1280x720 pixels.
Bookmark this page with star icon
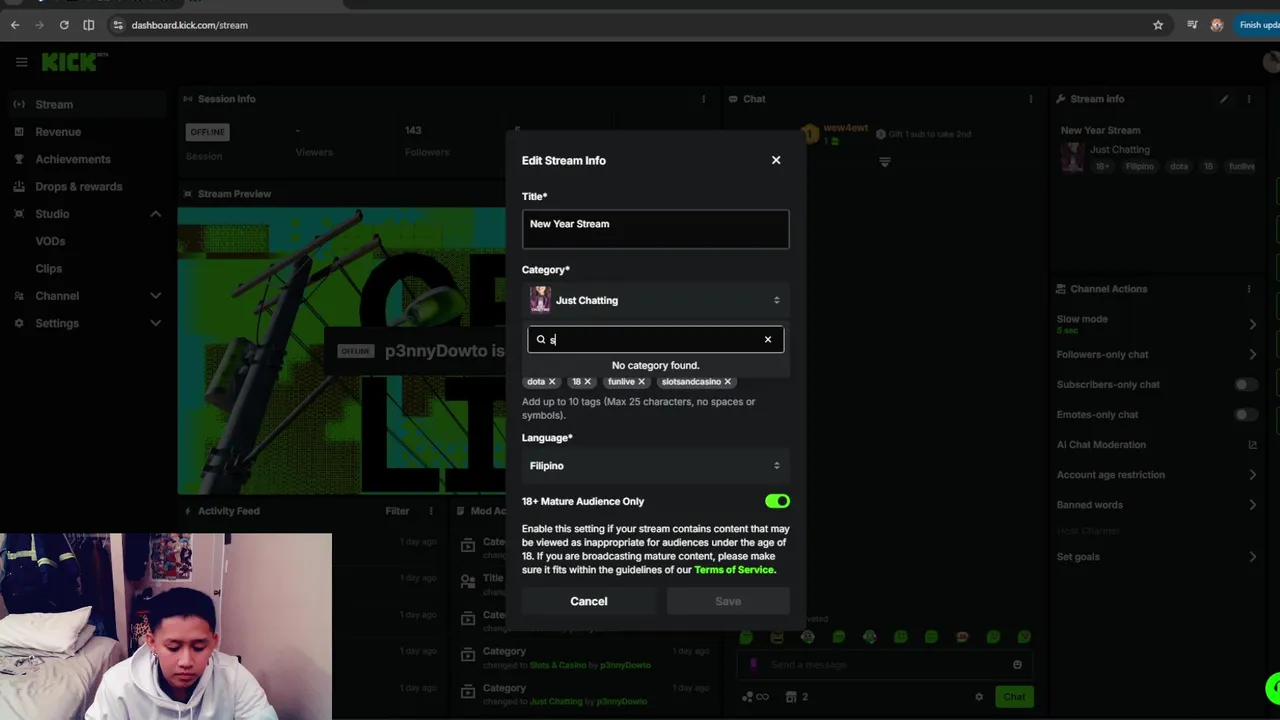pos(1158,25)
